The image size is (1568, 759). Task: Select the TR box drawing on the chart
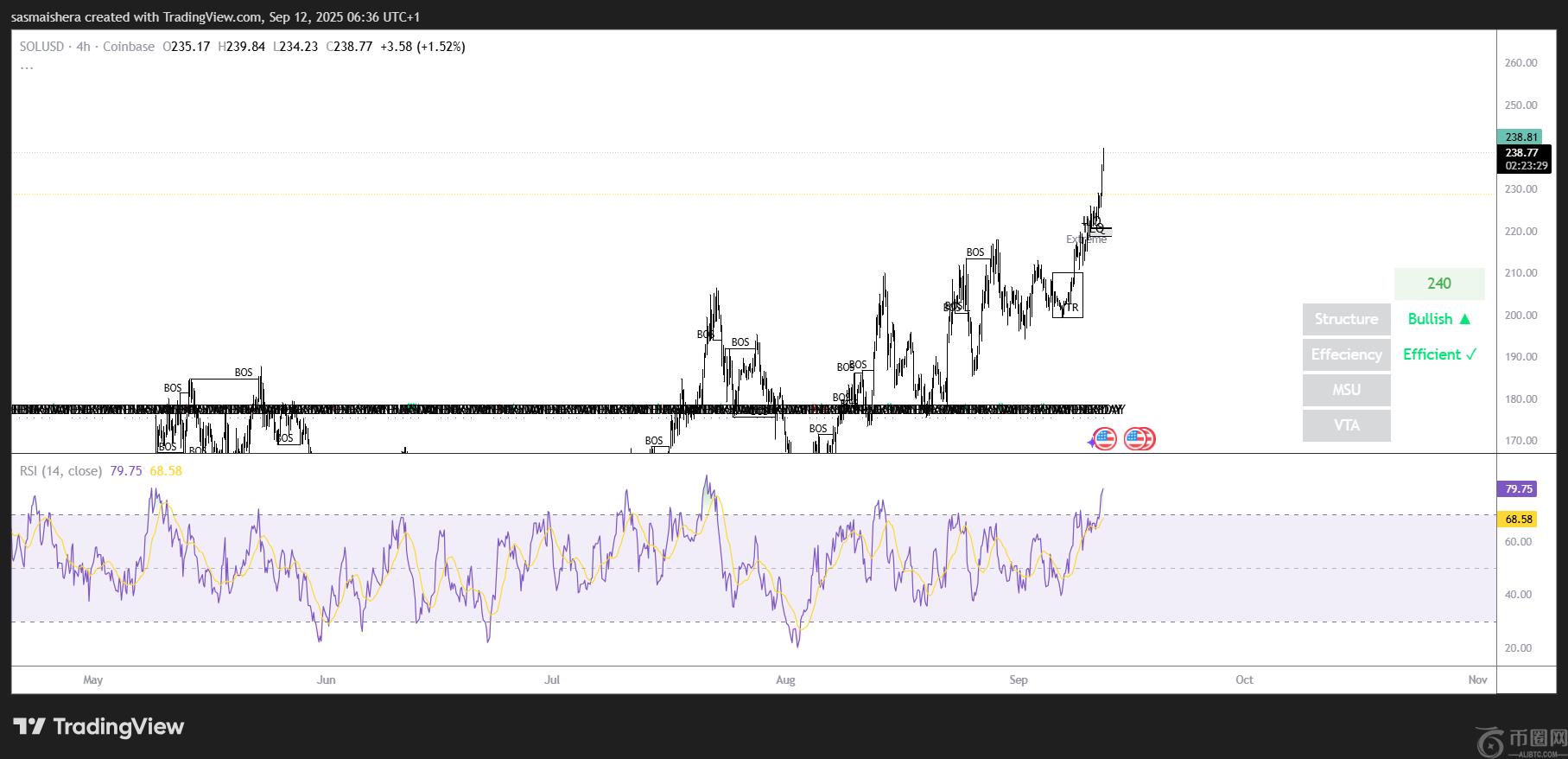(x=1067, y=295)
